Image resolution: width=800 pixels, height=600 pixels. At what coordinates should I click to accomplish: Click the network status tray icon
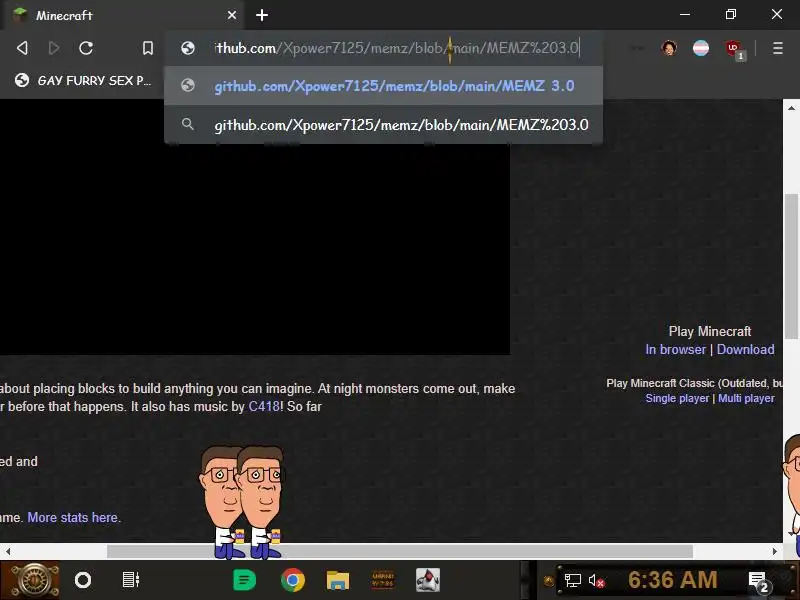pyautogui.click(x=572, y=580)
